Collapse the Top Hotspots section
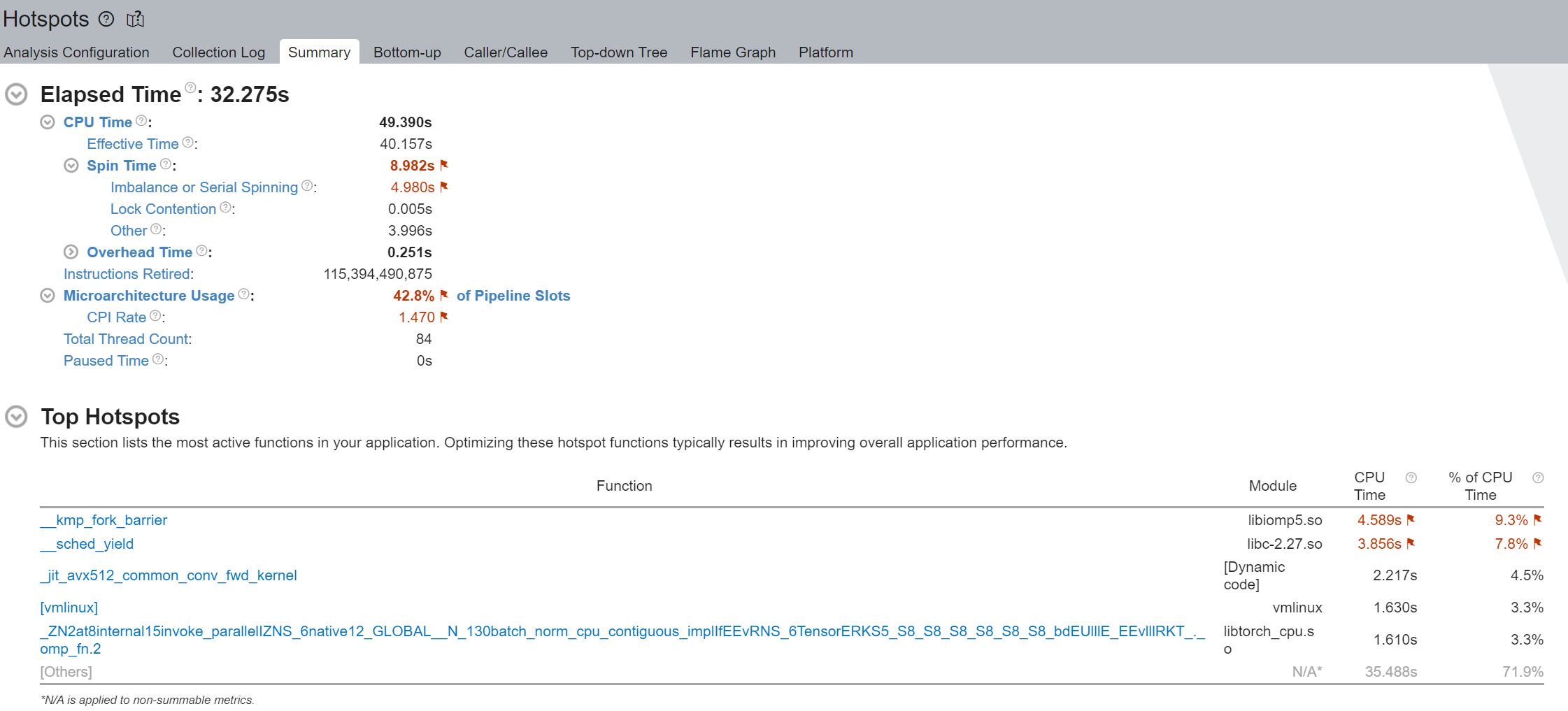1568x711 pixels. 16,417
